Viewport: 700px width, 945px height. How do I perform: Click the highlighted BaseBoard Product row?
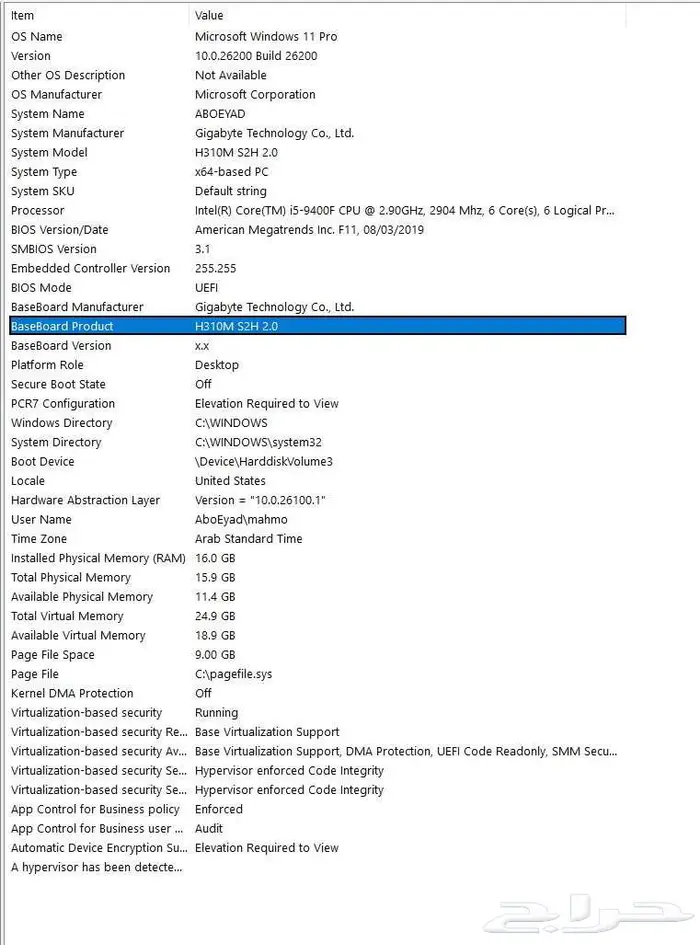pyautogui.click(x=318, y=326)
